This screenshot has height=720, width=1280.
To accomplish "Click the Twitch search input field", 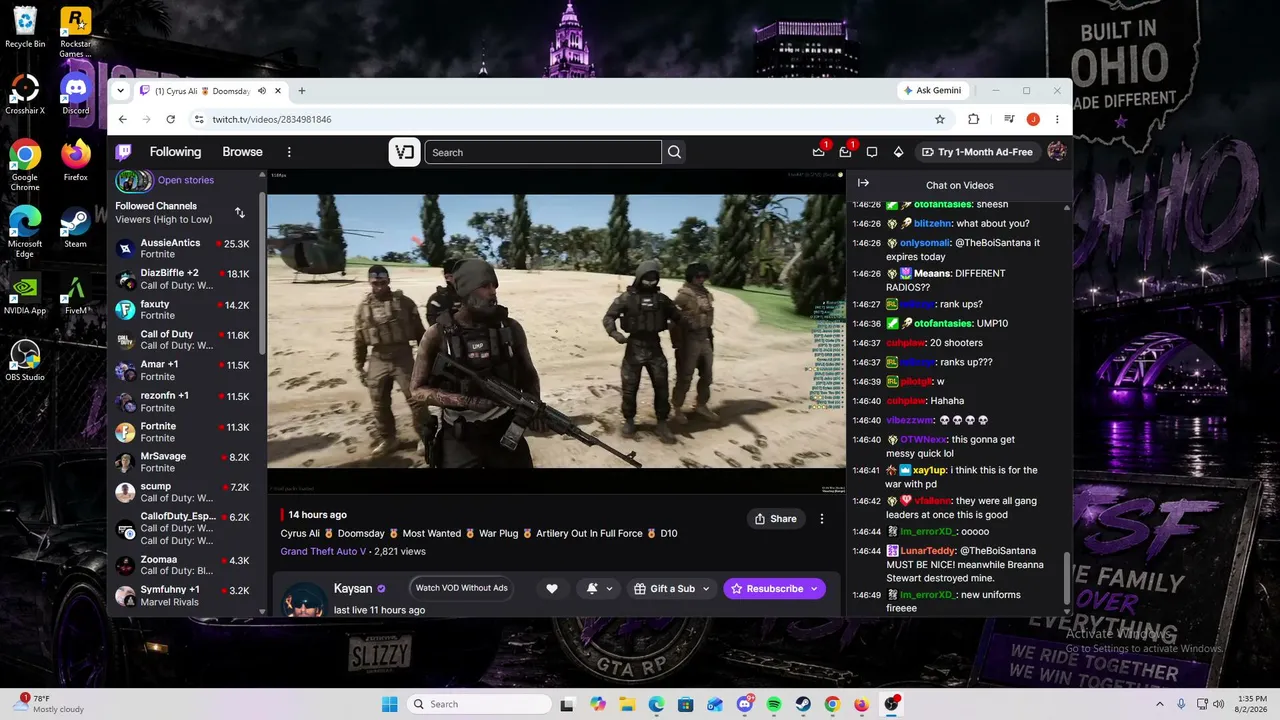I will 543,152.
